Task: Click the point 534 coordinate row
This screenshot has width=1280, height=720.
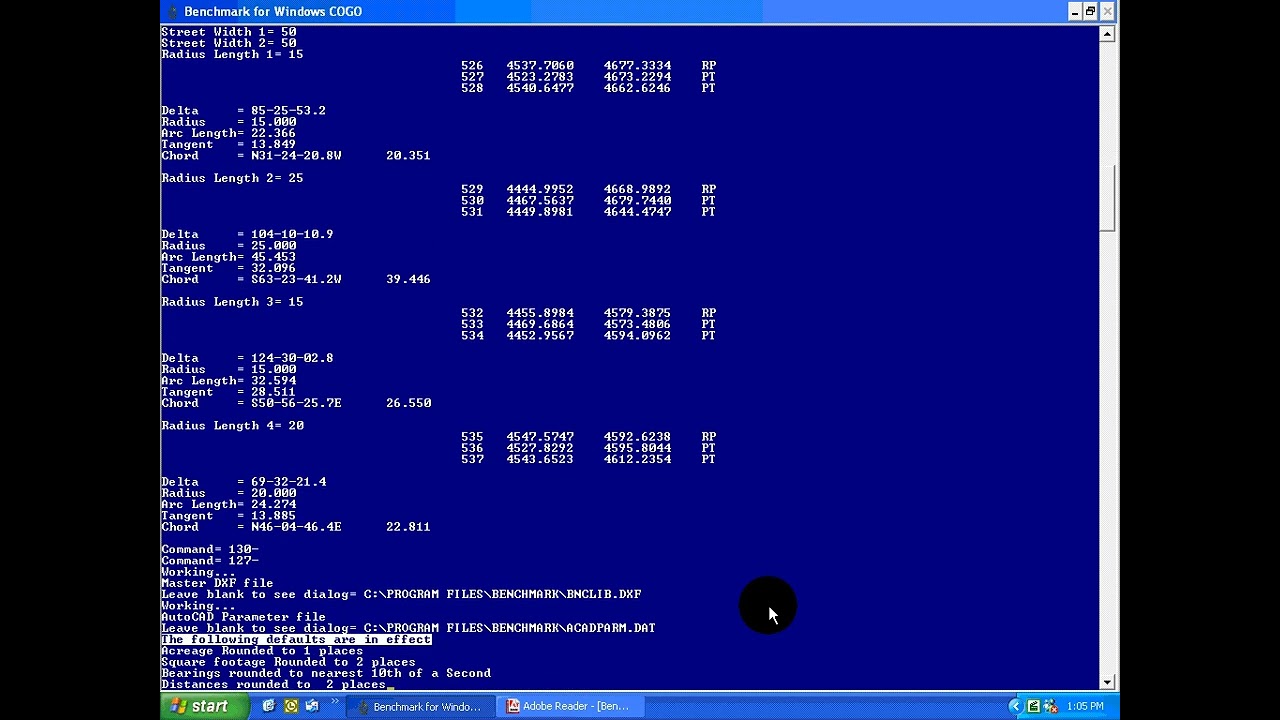Action: pos(588,336)
